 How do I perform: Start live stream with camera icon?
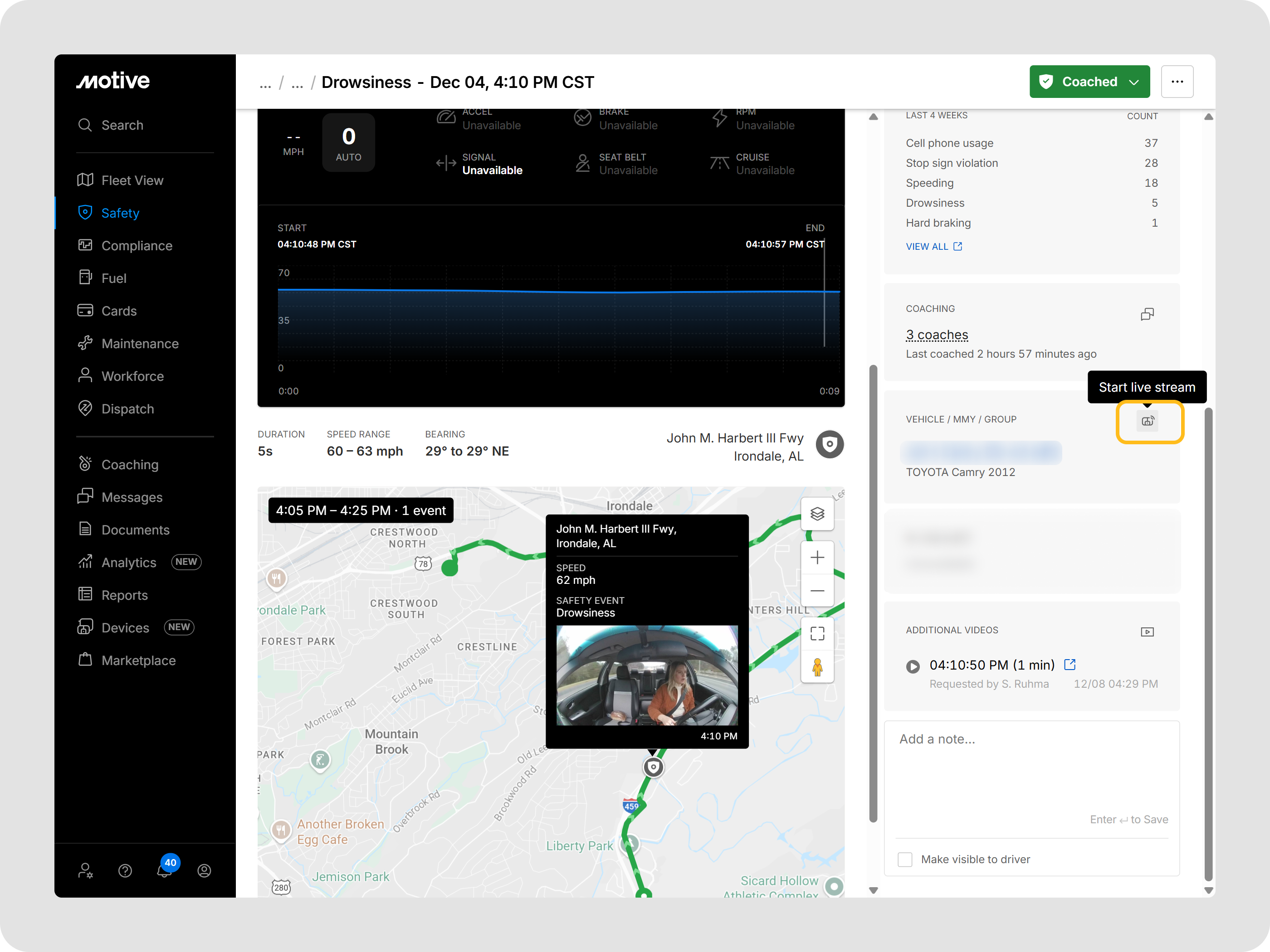[x=1148, y=421]
